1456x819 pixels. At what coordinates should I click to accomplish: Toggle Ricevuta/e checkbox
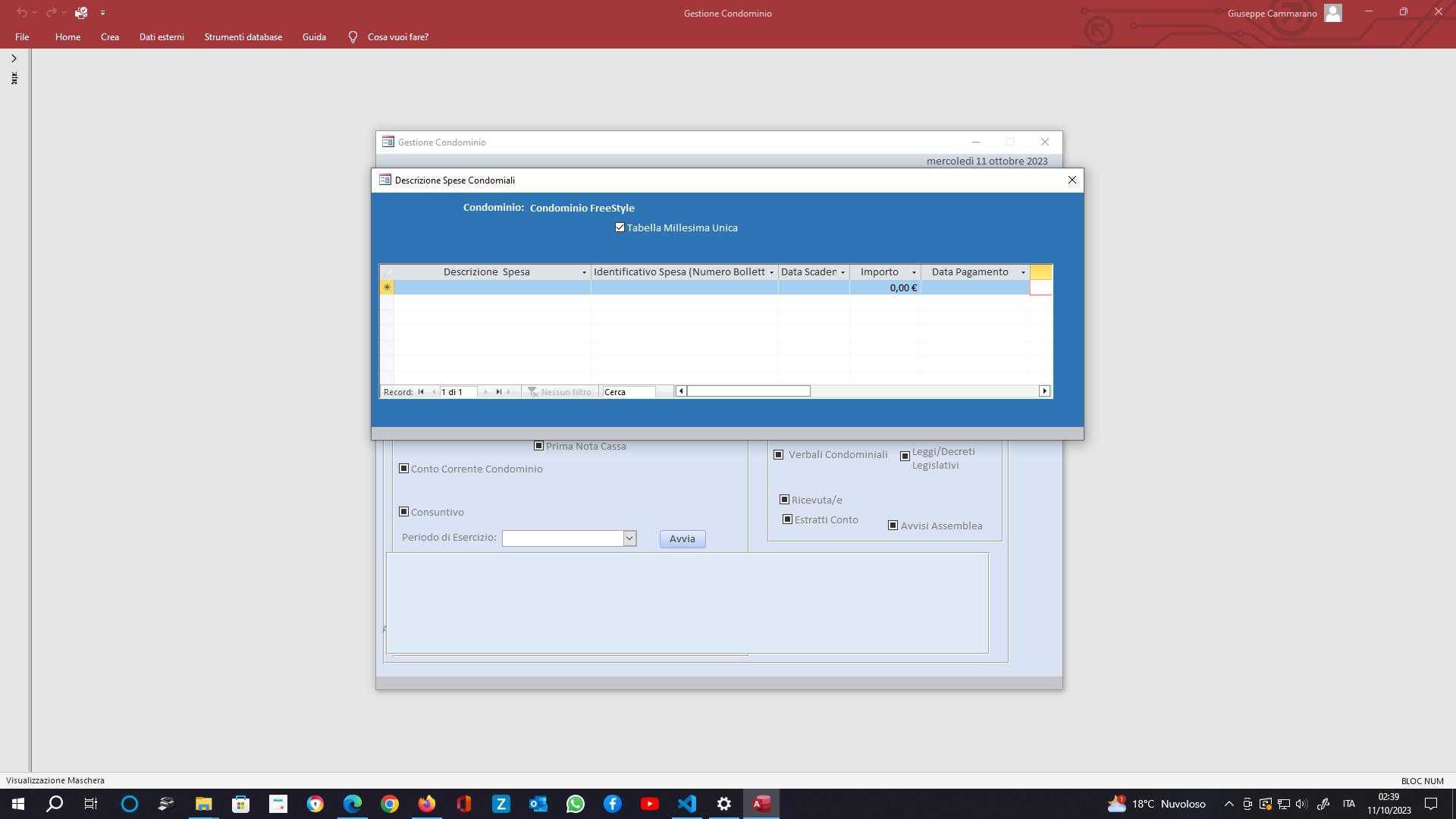tap(784, 500)
